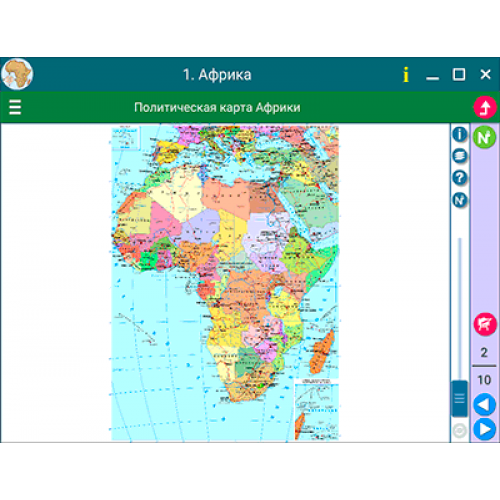Open the hamburger menu in green bar
500x500 pixels.
(x=15, y=107)
